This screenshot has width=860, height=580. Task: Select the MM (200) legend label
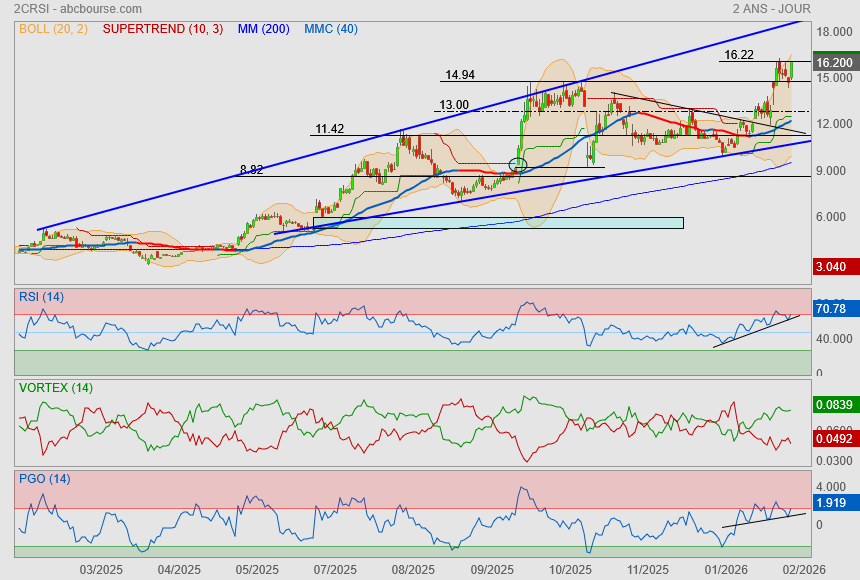pos(263,29)
